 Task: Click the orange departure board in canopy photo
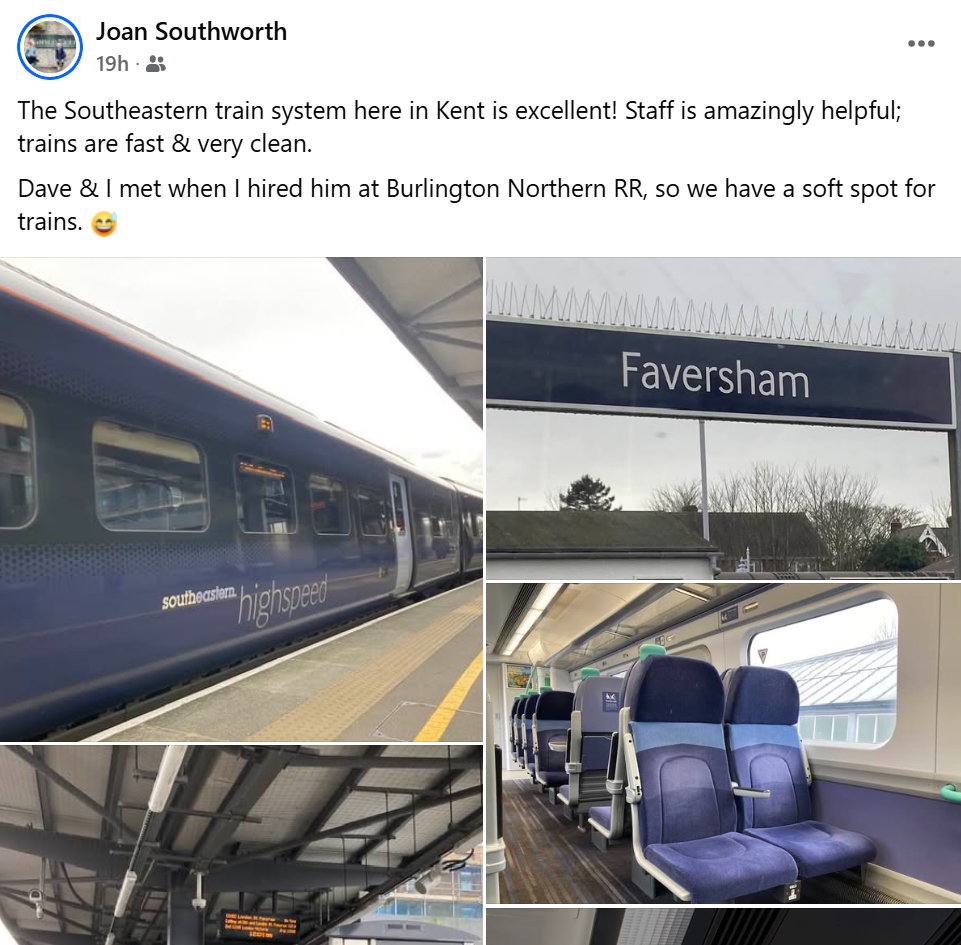point(259,925)
